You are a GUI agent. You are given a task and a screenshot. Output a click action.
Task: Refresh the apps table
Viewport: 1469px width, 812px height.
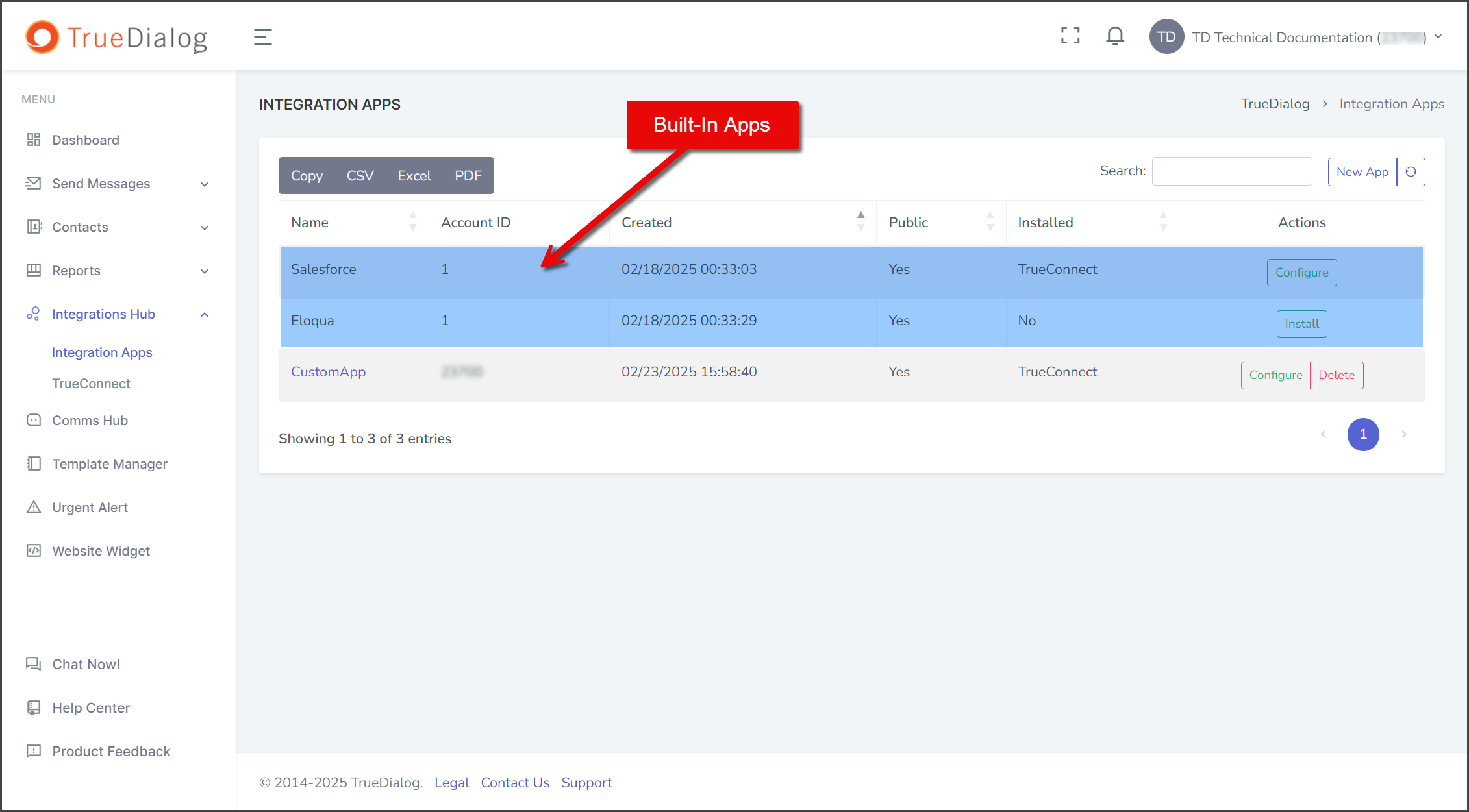pyautogui.click(x=1411, y=172)
